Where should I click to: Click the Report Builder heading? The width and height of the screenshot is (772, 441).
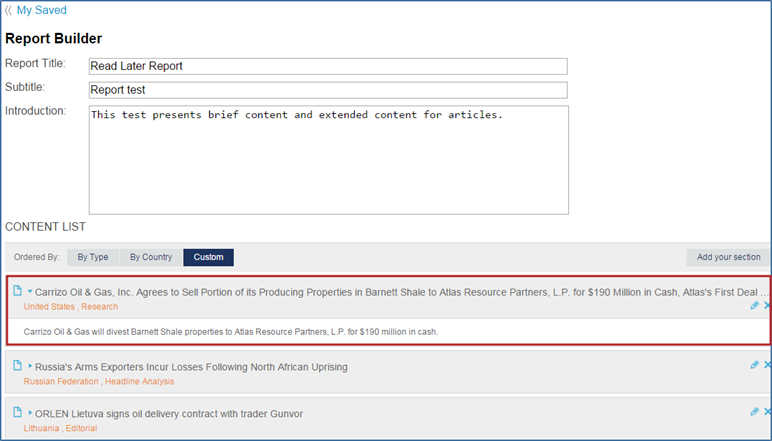[x=54, y=38]
